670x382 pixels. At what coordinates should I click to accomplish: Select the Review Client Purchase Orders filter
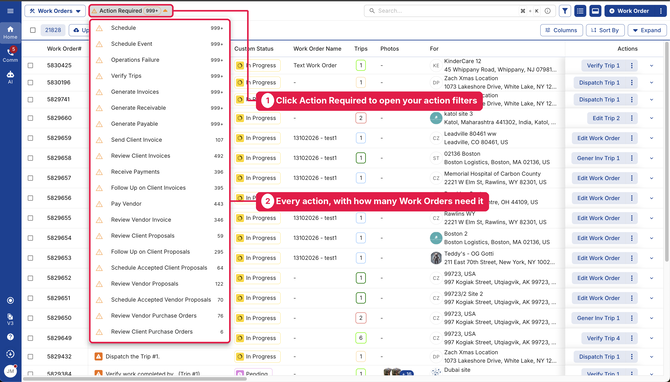click(160, 332)
